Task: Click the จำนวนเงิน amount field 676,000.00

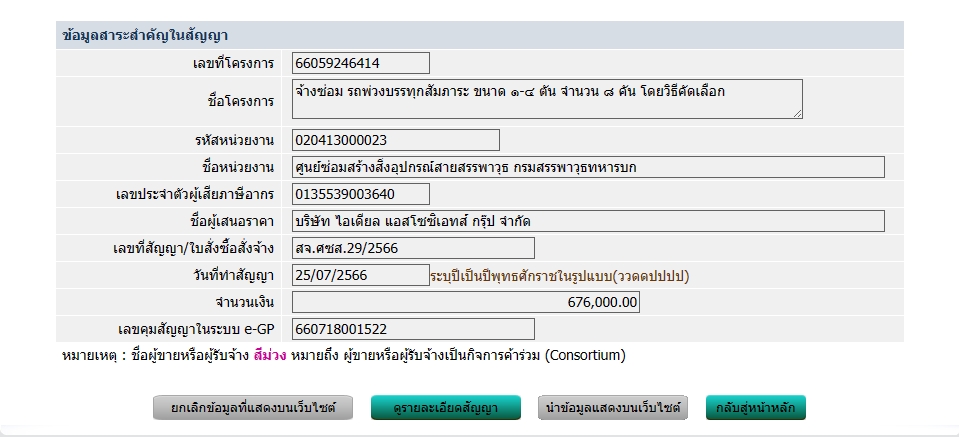Action: click(465, 302)
